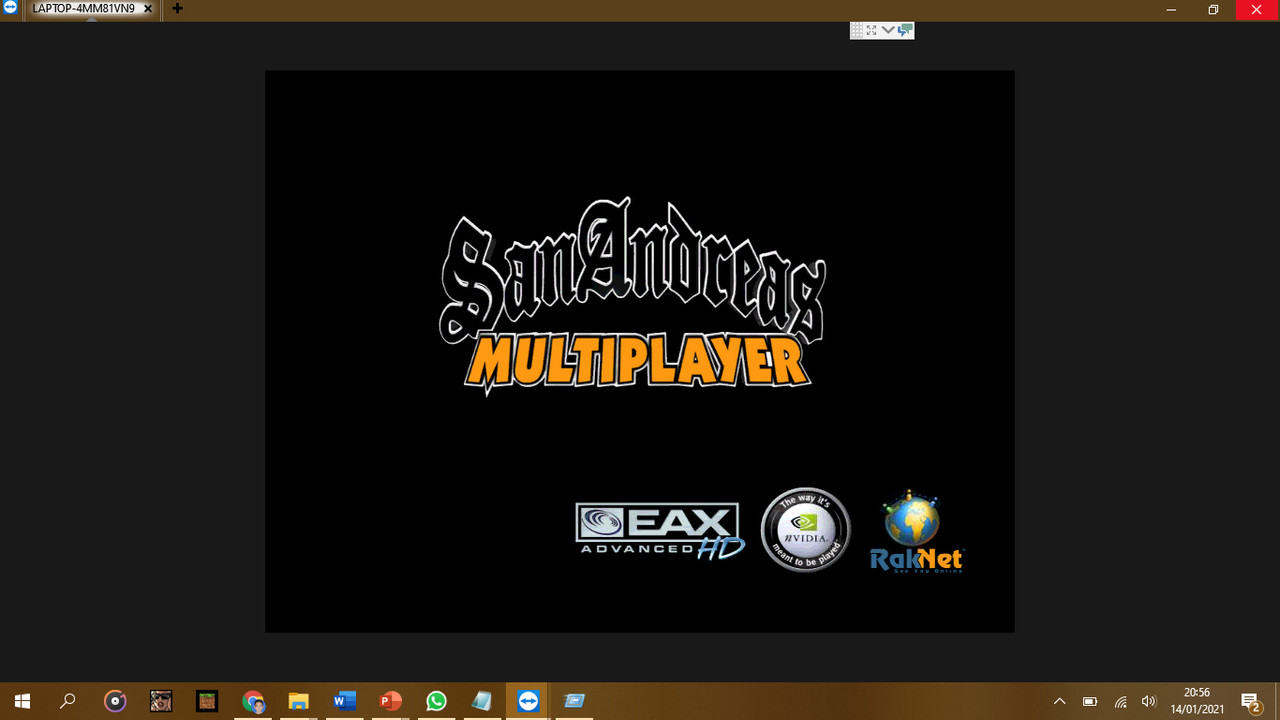Open the blue window app taskbar icon
1280x720 pixels.
(x=574, y=701)
